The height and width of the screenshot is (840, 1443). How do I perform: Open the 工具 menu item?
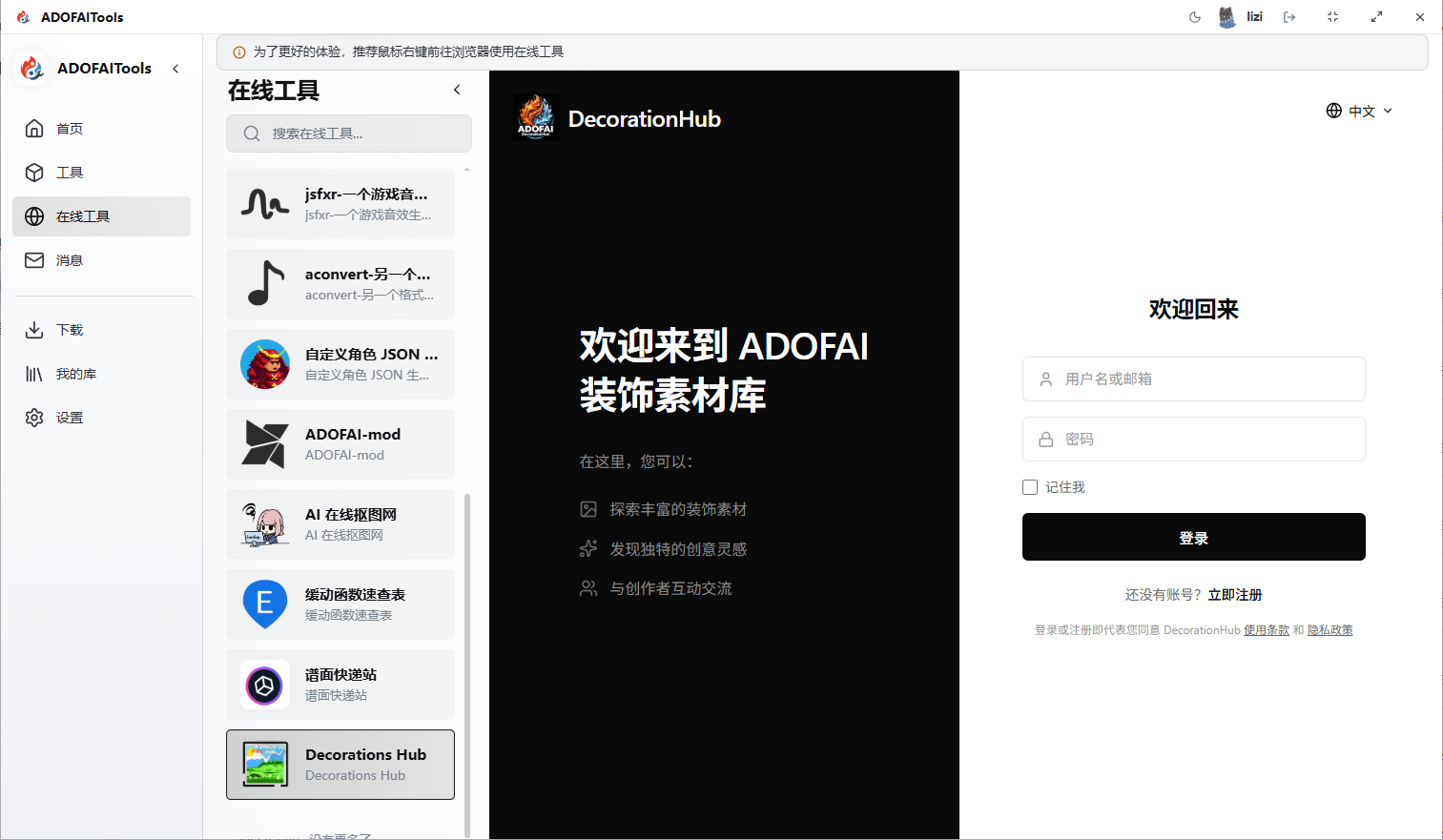pos(101,173)
